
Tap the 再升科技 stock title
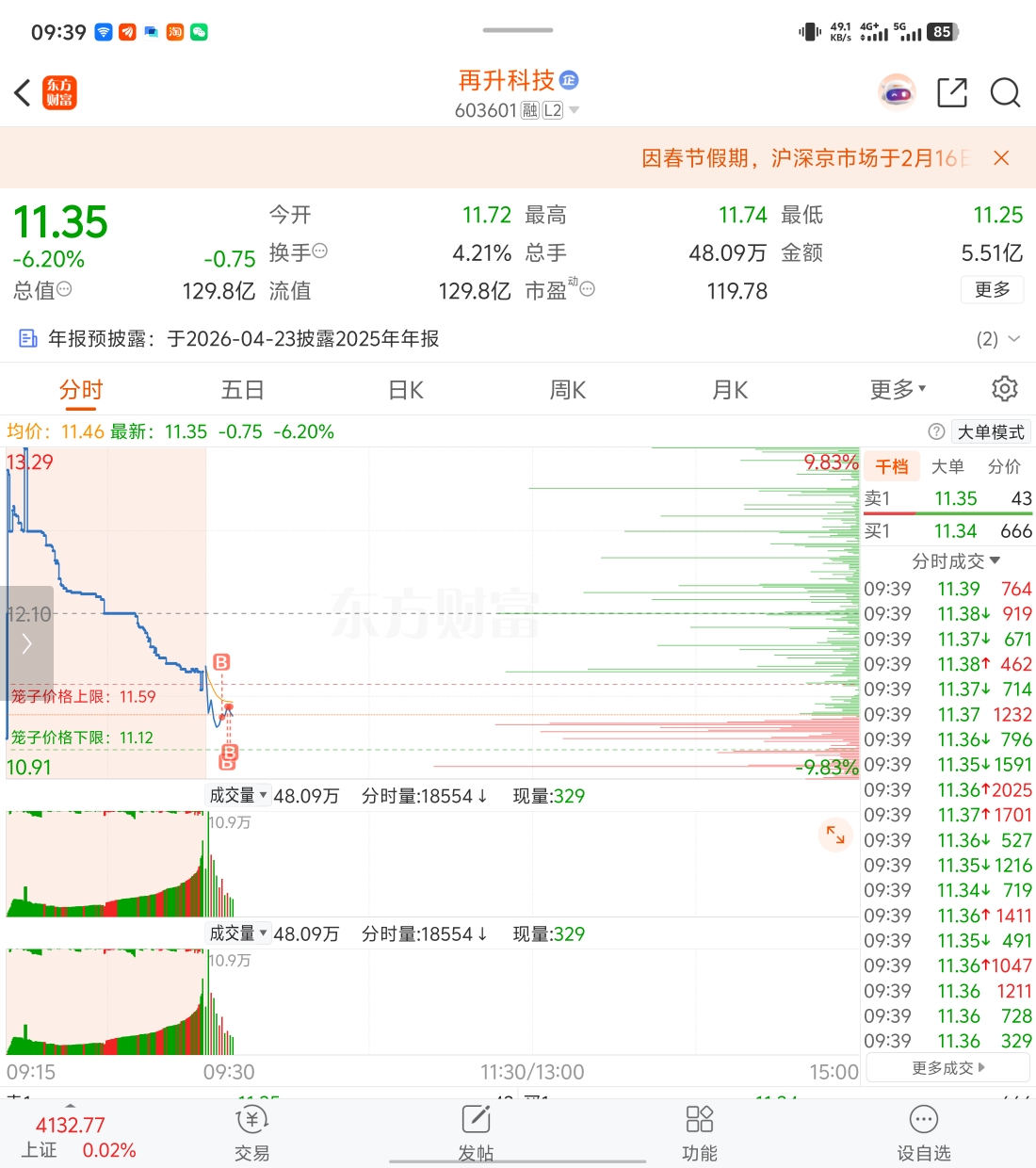[507, 80]
